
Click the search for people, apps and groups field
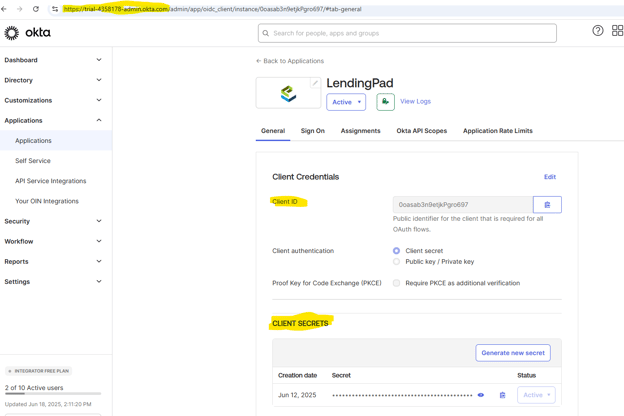pyautogui.click(x=407, y=33)
